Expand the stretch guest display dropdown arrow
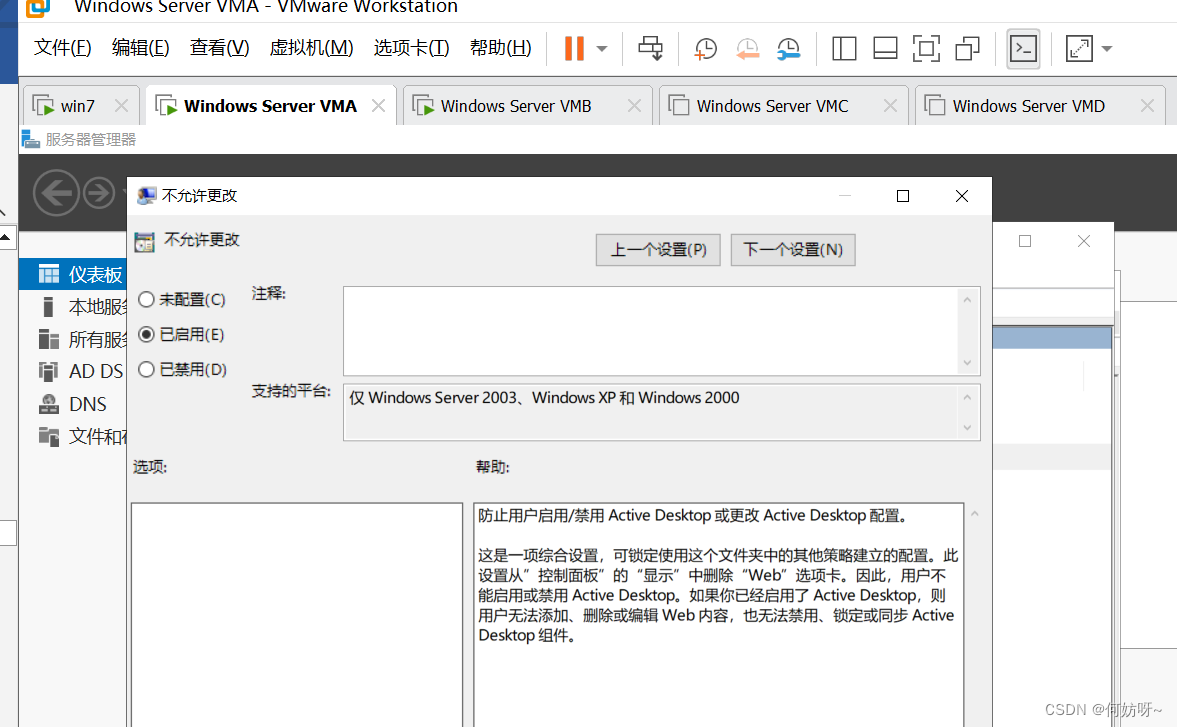This screenshot has height=727, width=1177. pyautogui.click(x=1107, y=48)
